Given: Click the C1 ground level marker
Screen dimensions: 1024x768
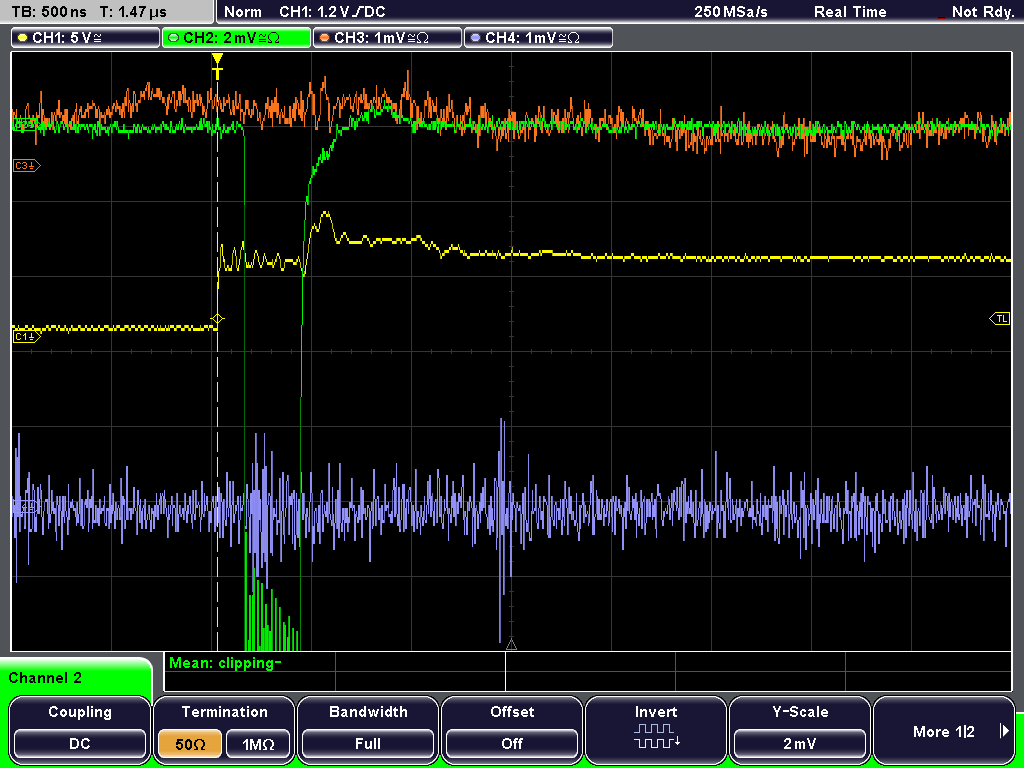Looking at the screenshot, I should pos(27,336).
